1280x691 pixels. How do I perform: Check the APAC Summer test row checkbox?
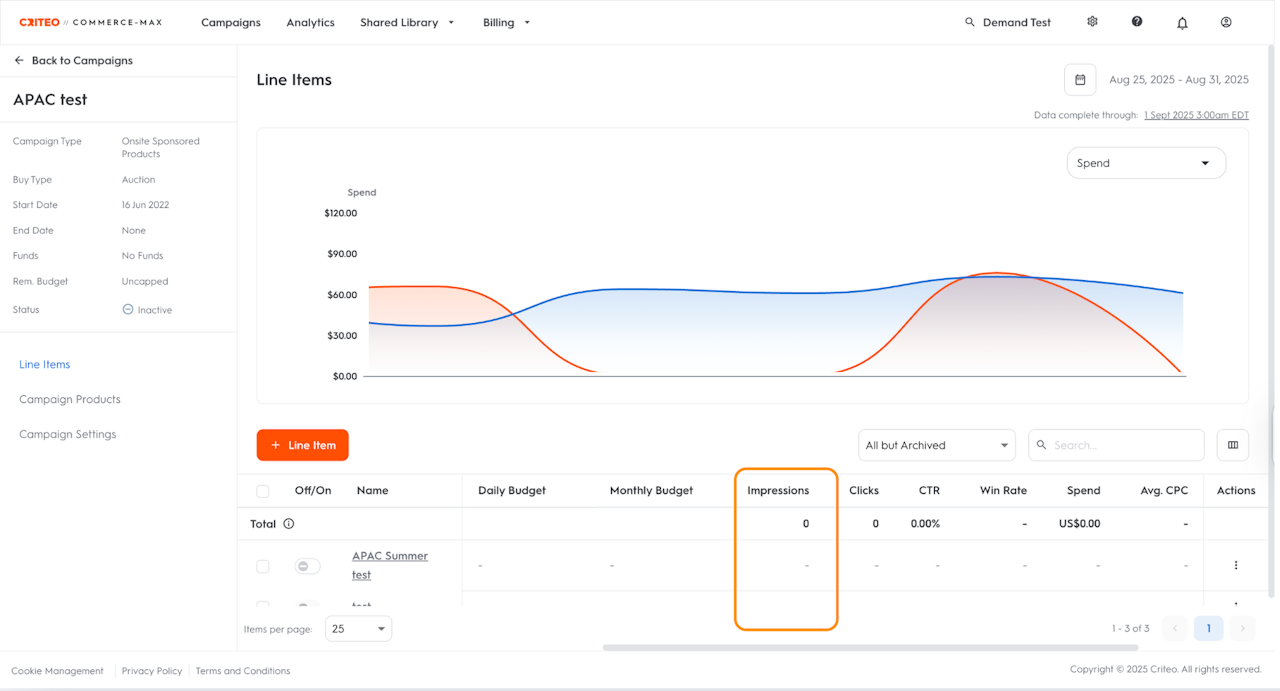[263, 566]
